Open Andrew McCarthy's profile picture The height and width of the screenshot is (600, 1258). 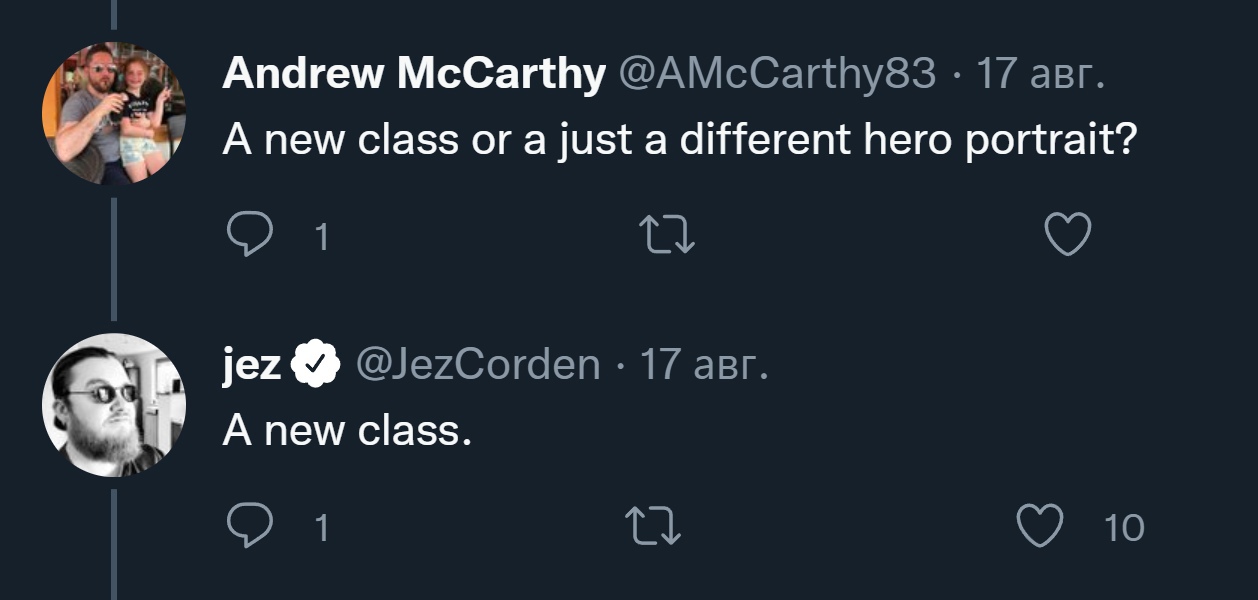point(114,113)
